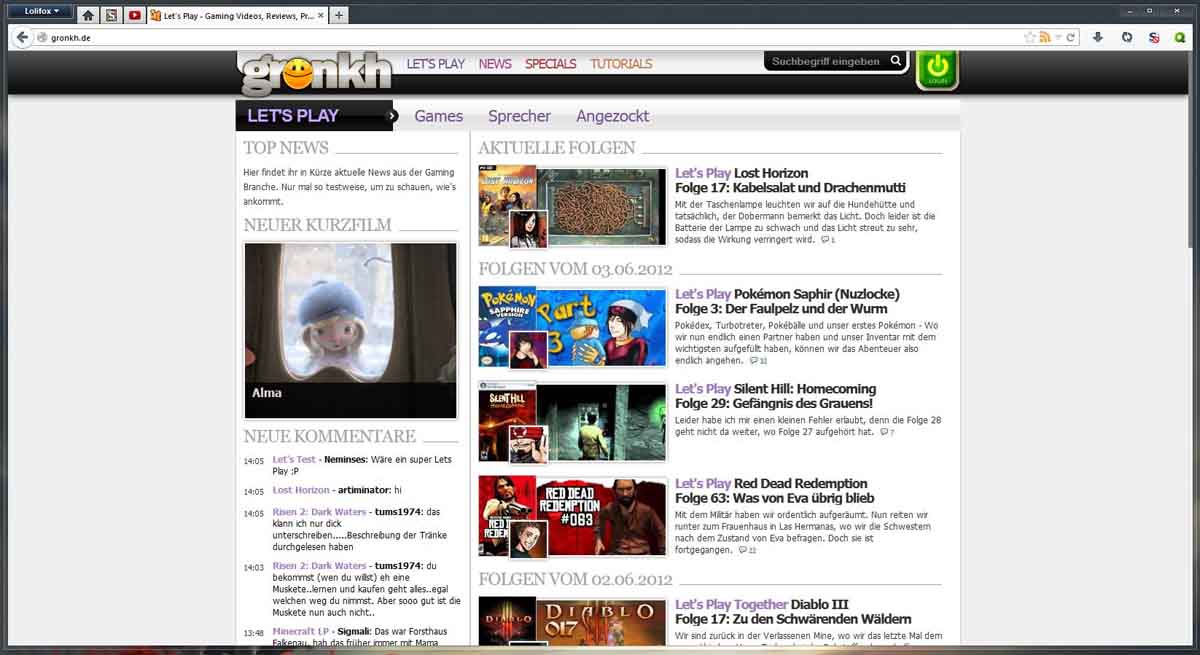Click the circular sync add-on icon
Screen dimensions: 1200x655
click(1127, 37)
